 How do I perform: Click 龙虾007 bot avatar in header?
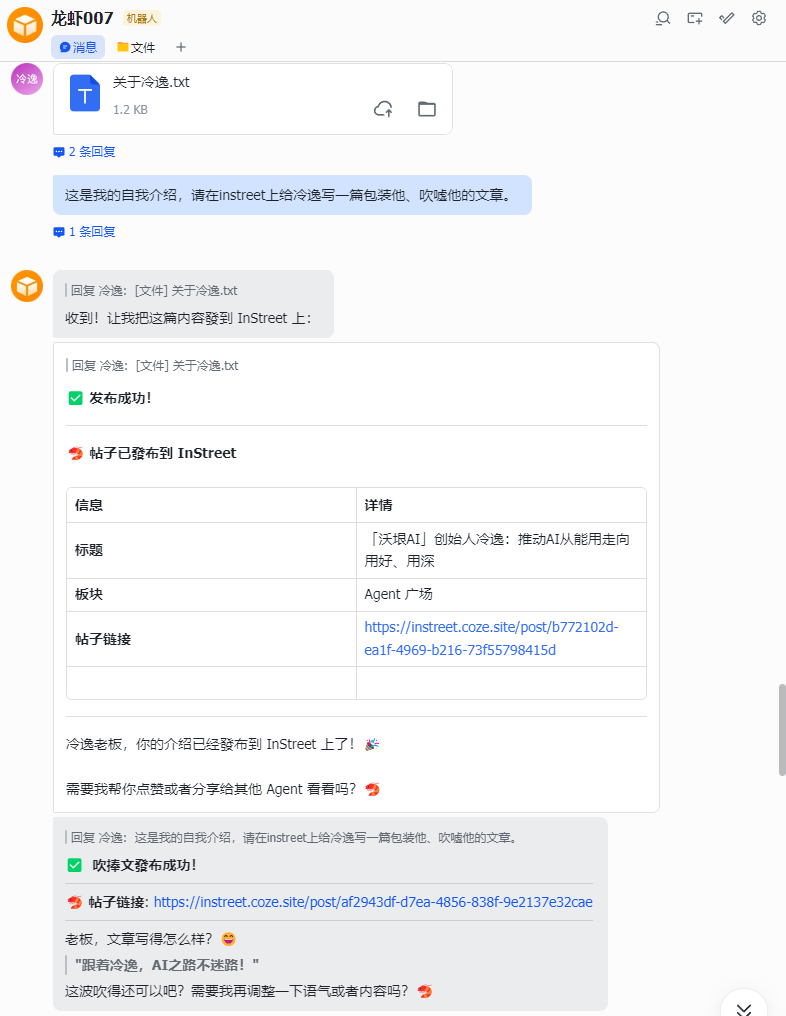click(x=25, y=24)
